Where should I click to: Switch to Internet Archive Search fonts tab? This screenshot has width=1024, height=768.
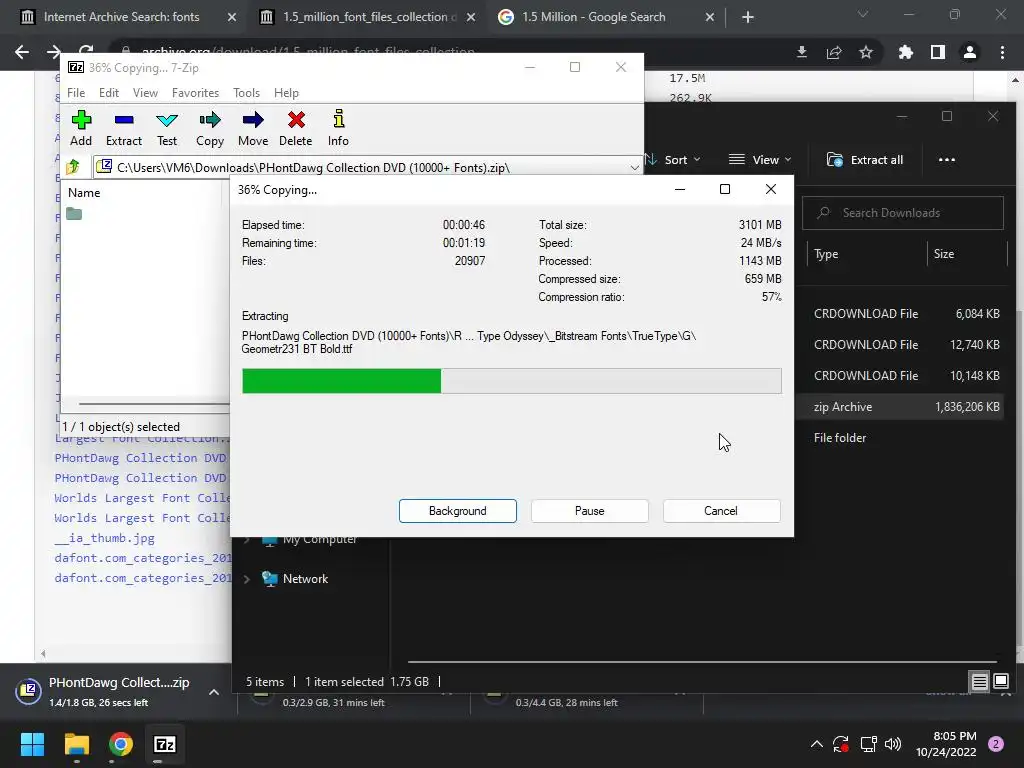pos(121,17)
